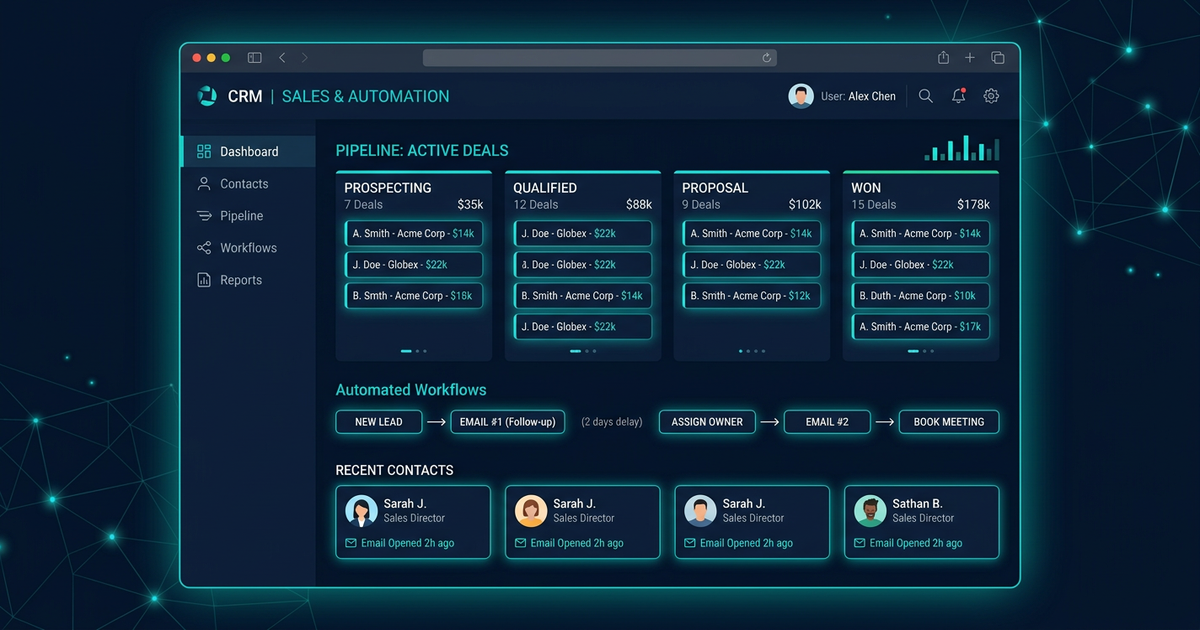This screenshot has width=1200, height=630.
Task: Open the B. Duth Acme Corp $10k deal
Action: click(920, 296)
